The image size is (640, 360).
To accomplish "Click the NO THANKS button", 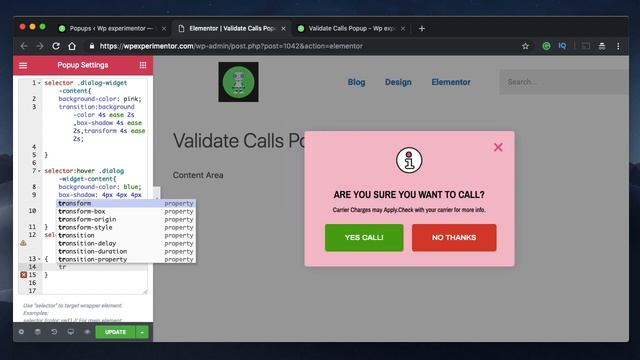I will point(454,238).
